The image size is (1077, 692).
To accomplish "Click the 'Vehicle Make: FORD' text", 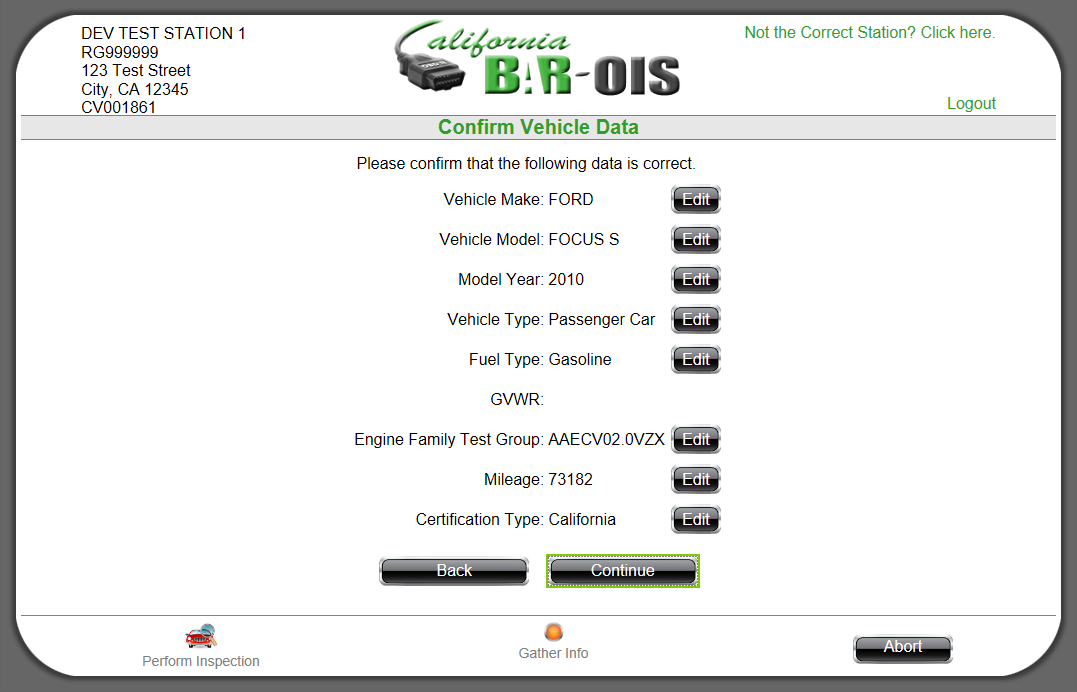I will coord(519,199).
